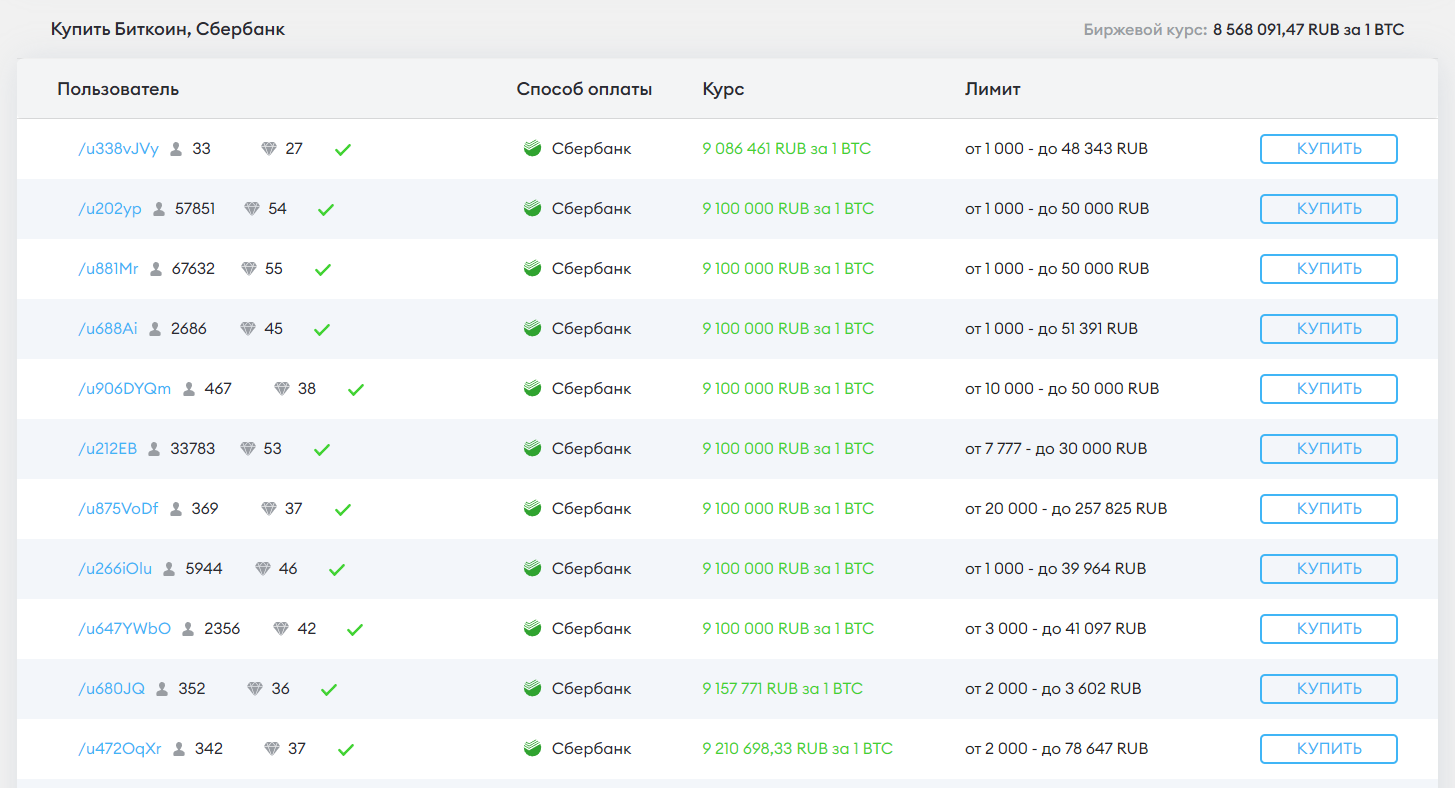Click КУПИТЬ in the /u875VoDf row
The image size is (1455, 788).
point(1328,509)
